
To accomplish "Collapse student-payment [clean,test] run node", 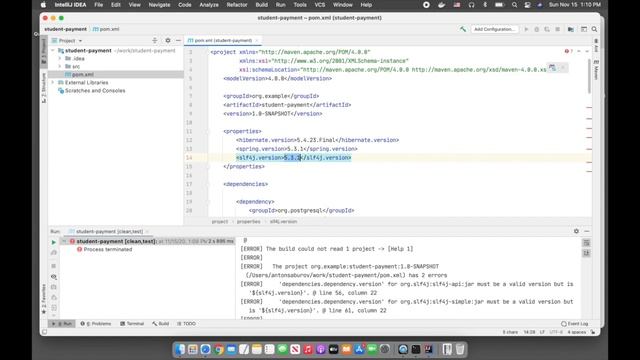I will [x=64, y=241].
